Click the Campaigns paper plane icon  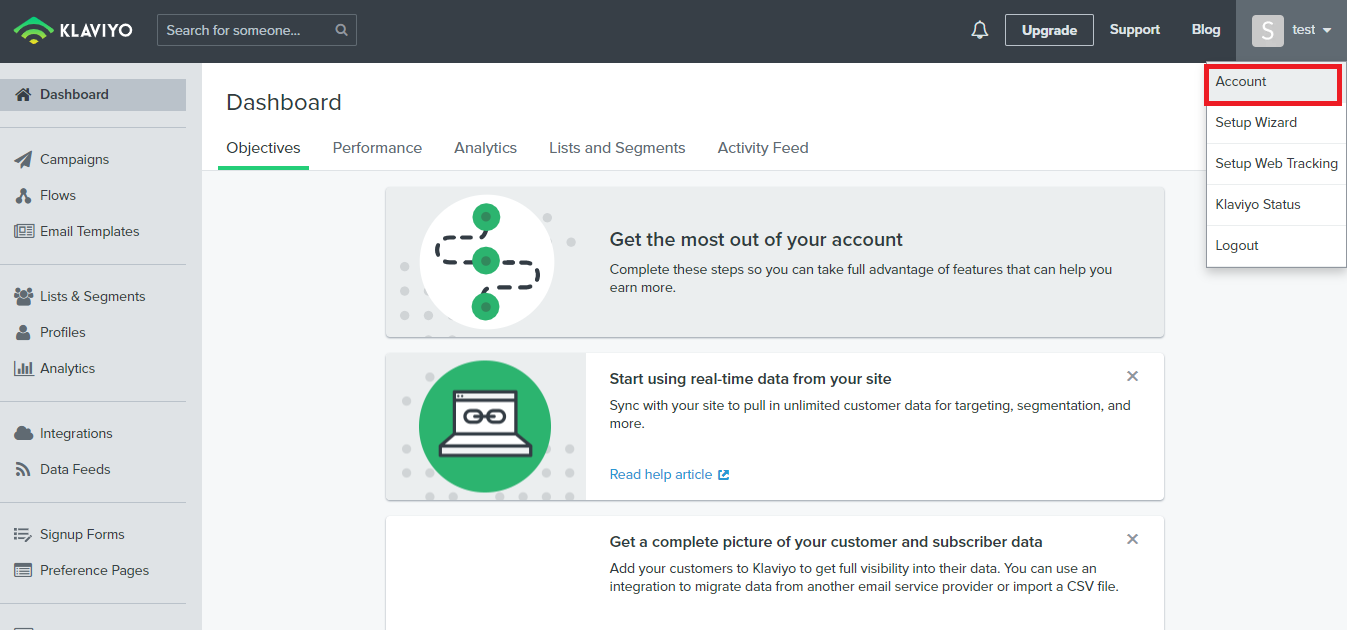pyautogui.click(x=24, y=160)
